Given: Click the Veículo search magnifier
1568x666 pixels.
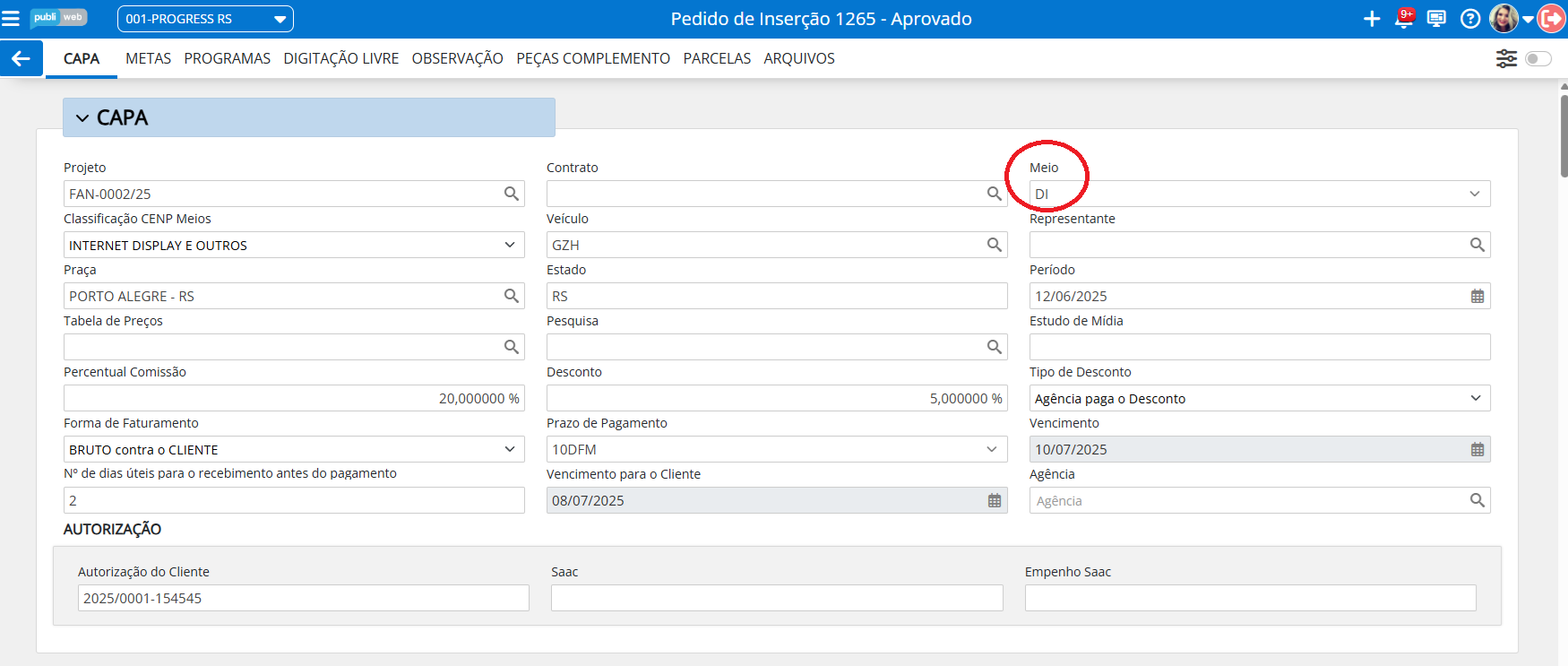Looking at the screenshot, I should 994,245.
